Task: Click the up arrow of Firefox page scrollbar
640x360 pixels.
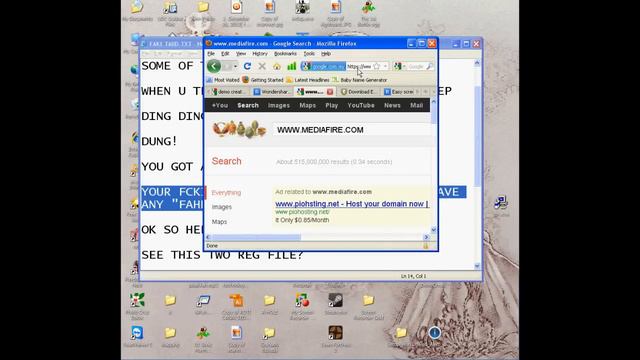Action: [x=433, y=101]
